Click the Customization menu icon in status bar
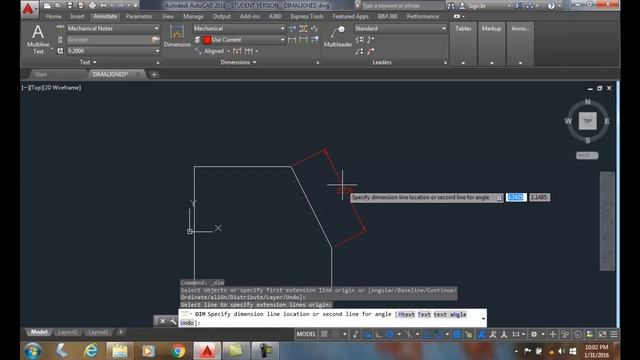This screenshot has height=360, width=640. point(614,334)
